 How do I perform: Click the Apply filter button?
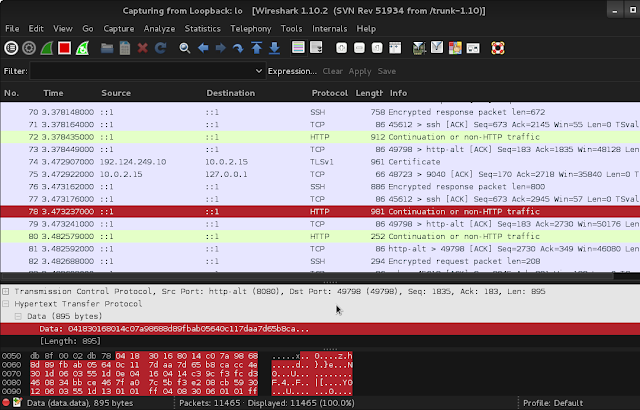point(360,71)
